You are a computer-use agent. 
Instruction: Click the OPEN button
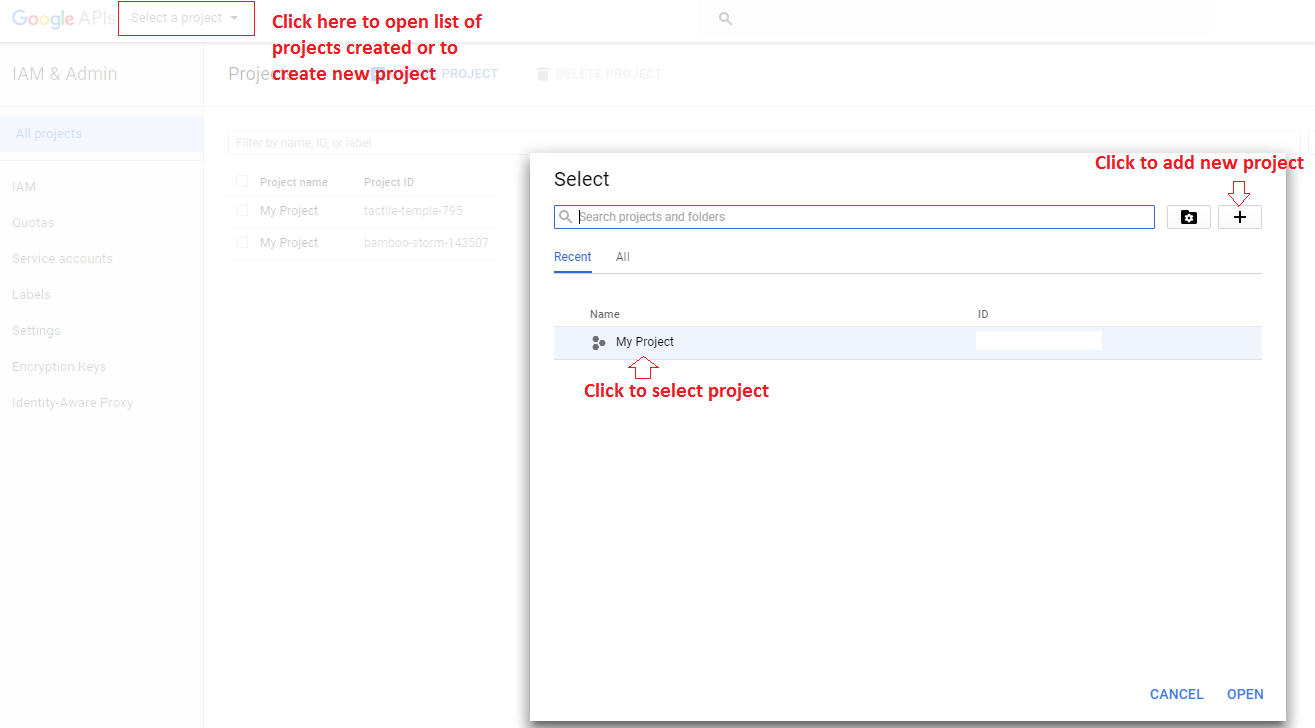point(1245,694)
